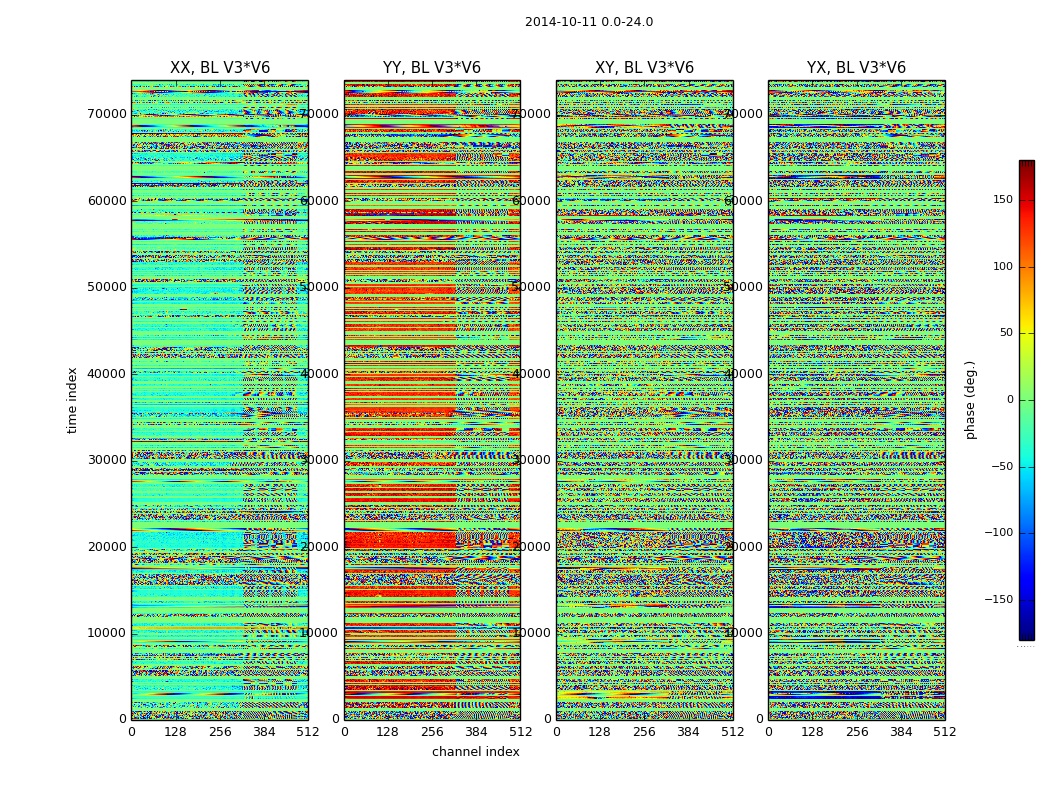Select the XX, BL V3*V6 subplot title
This screenshot has width=1050, height=800.
point(219,68)
